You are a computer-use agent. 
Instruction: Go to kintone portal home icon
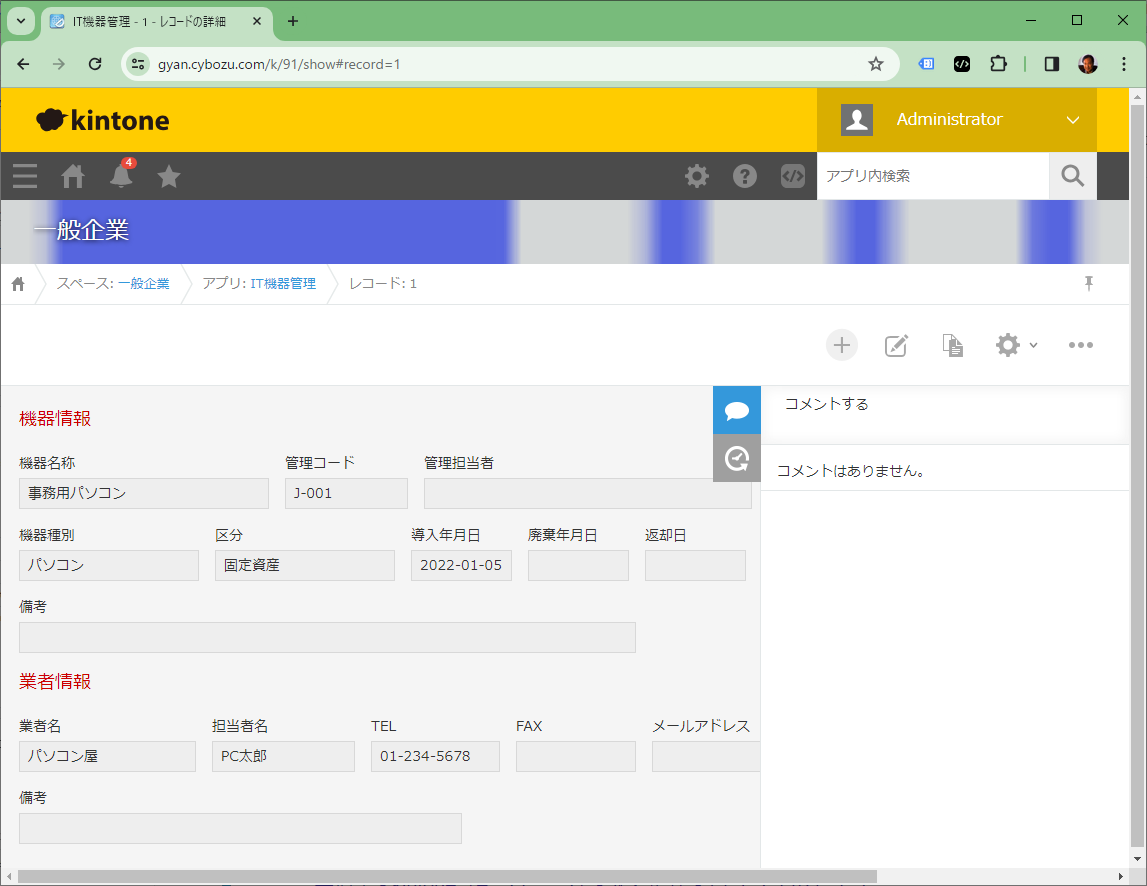pyautogui.click(x=73, y=176)
